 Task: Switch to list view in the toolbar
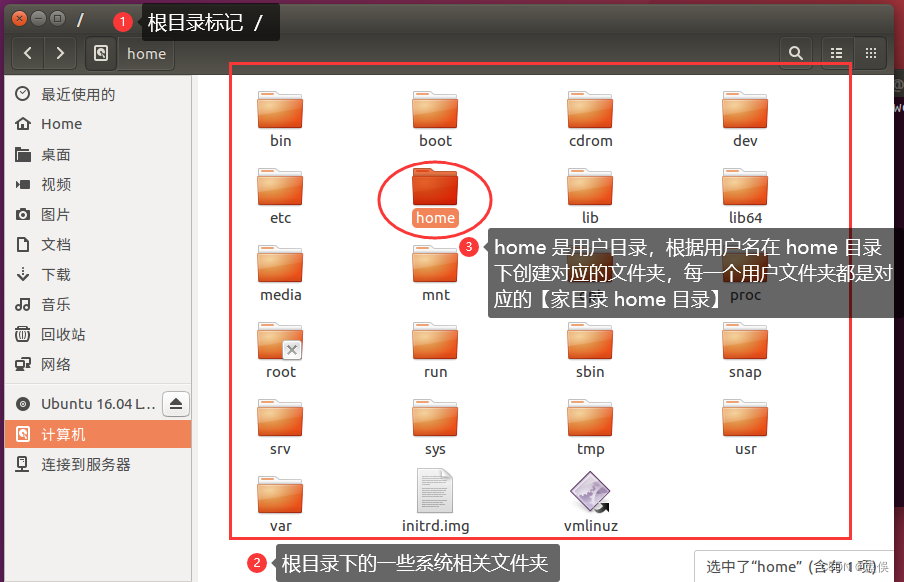click(x=837, y=53)
